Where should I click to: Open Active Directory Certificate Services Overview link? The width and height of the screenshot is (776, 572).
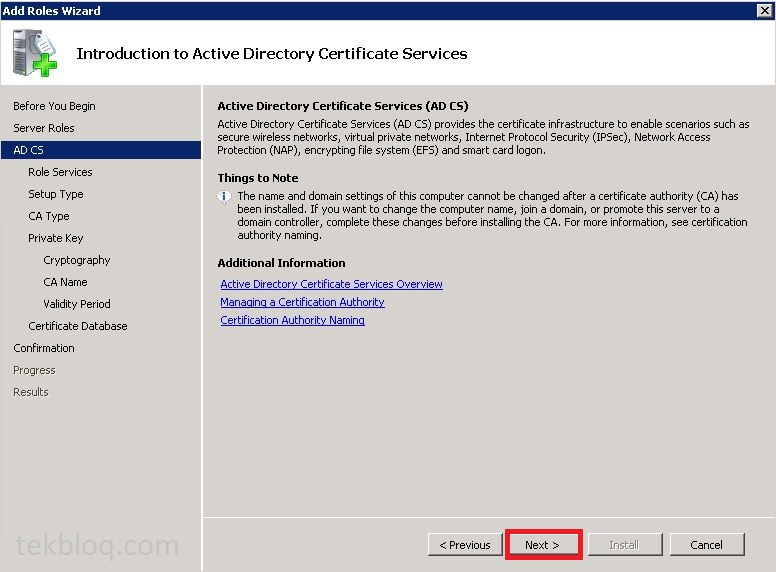pyautogui.click(x=332, y=284)
